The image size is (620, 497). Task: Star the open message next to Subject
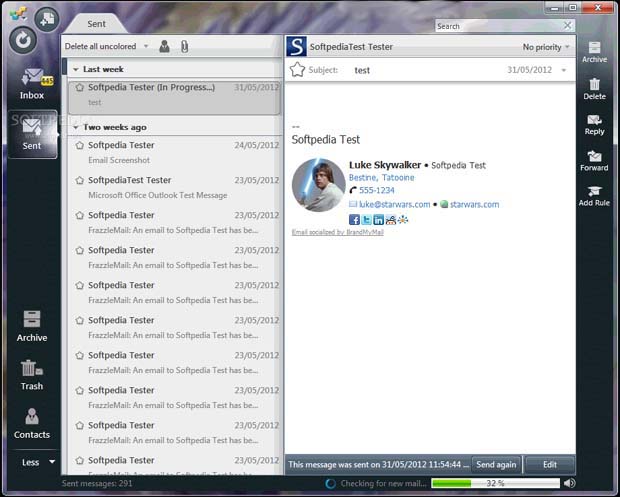tap(297, 70)
